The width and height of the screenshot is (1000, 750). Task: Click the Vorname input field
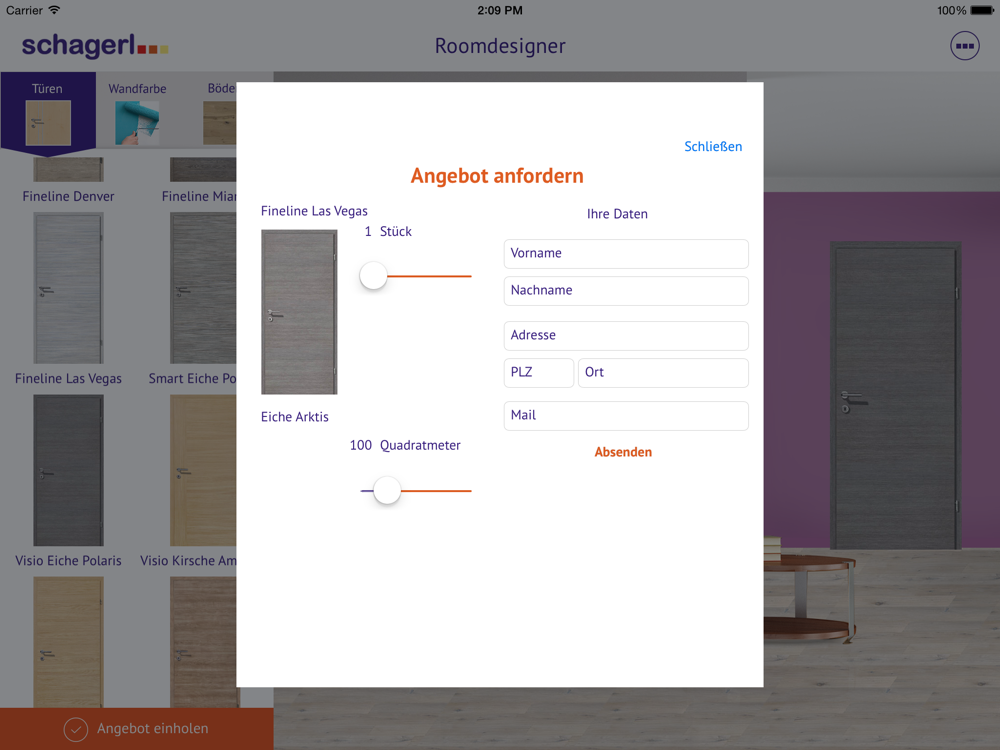click(x=626, y=253)
